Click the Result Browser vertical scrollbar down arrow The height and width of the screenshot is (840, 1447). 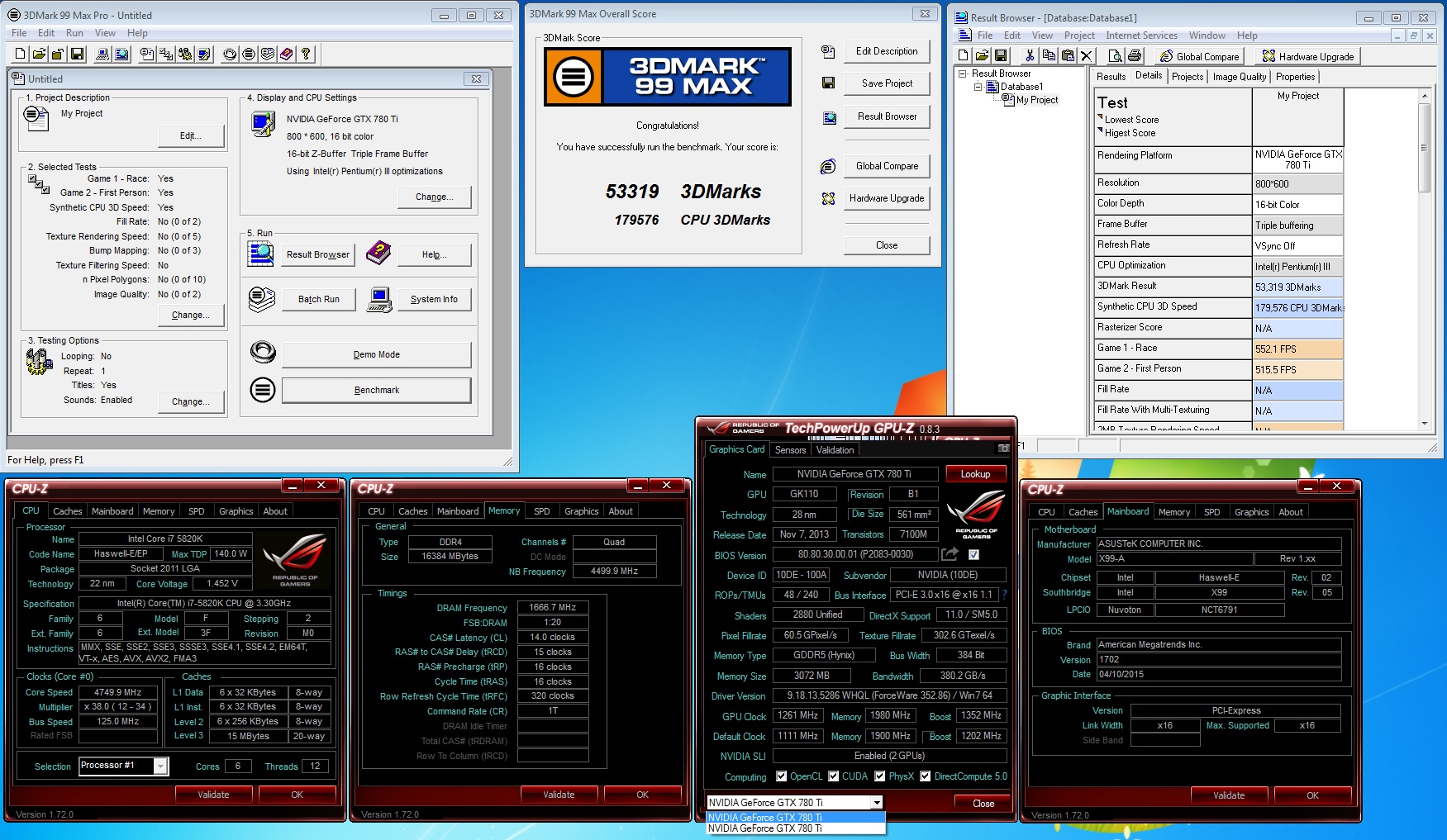click(1424, 423)
